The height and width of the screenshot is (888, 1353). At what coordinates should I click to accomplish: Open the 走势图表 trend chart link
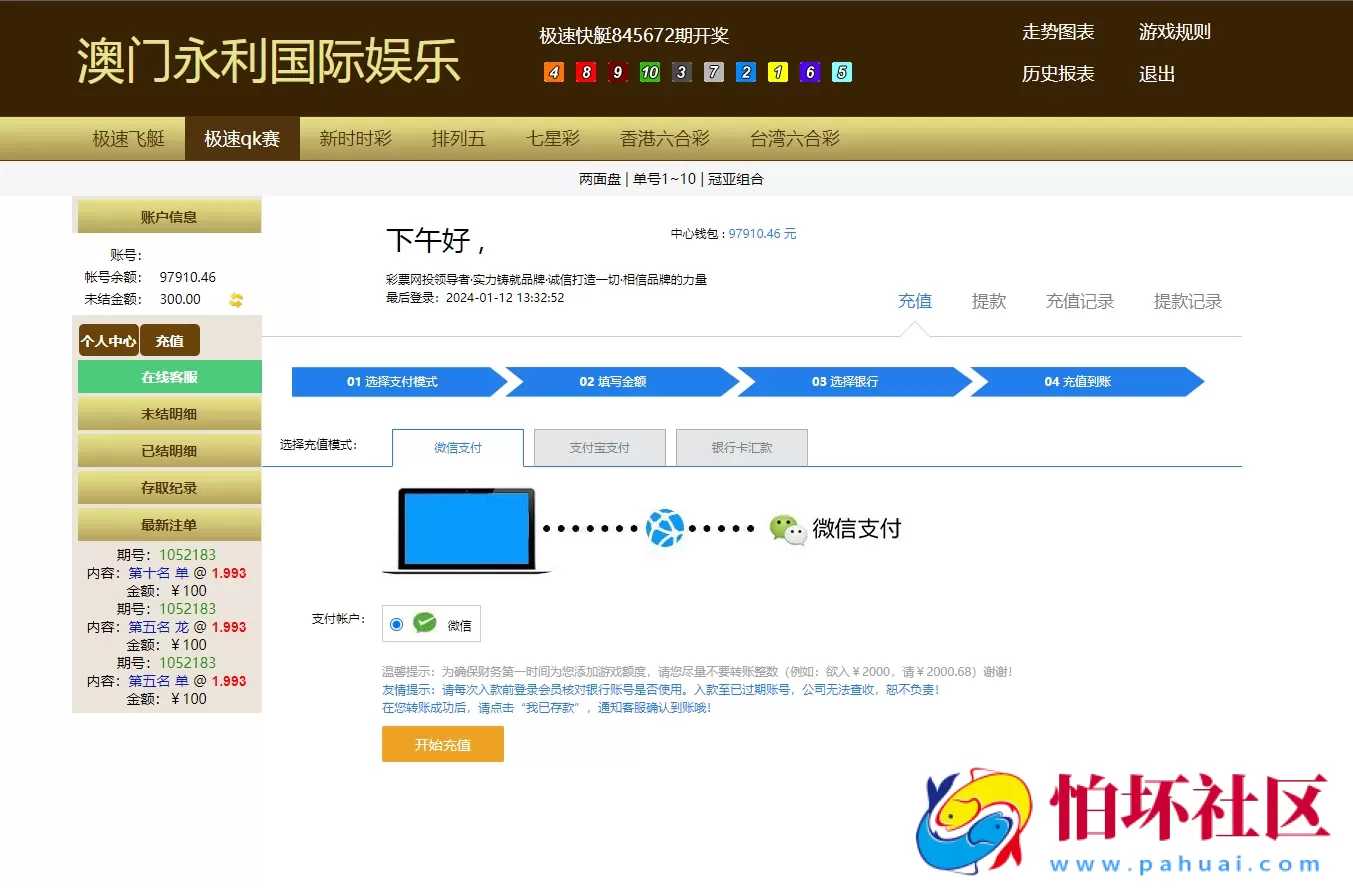pyautogui.click(x=1058, y=31)
